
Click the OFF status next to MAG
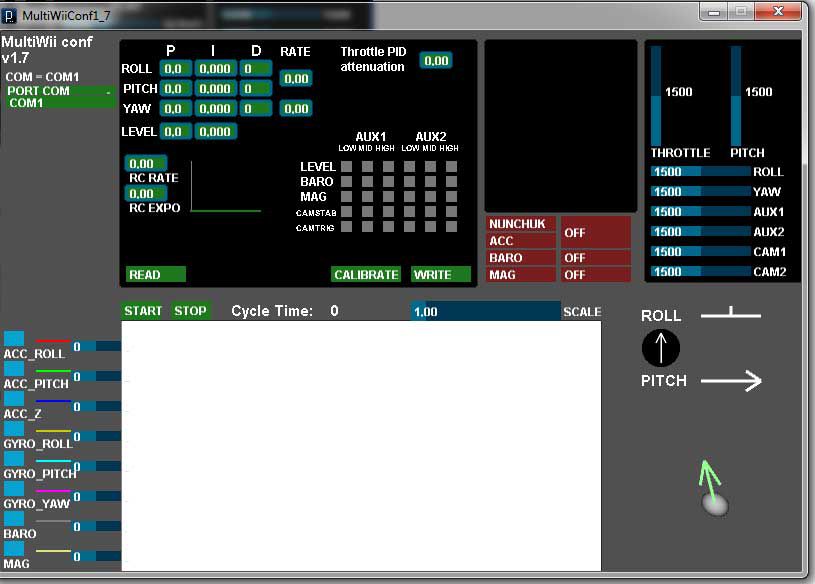(596, 274)
